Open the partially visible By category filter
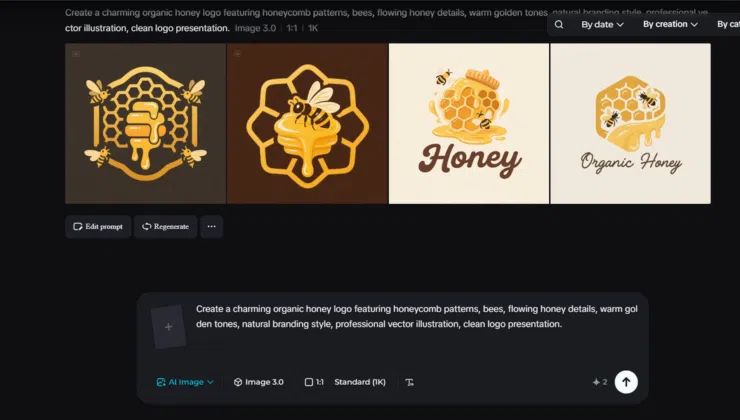 coord(728,24)
